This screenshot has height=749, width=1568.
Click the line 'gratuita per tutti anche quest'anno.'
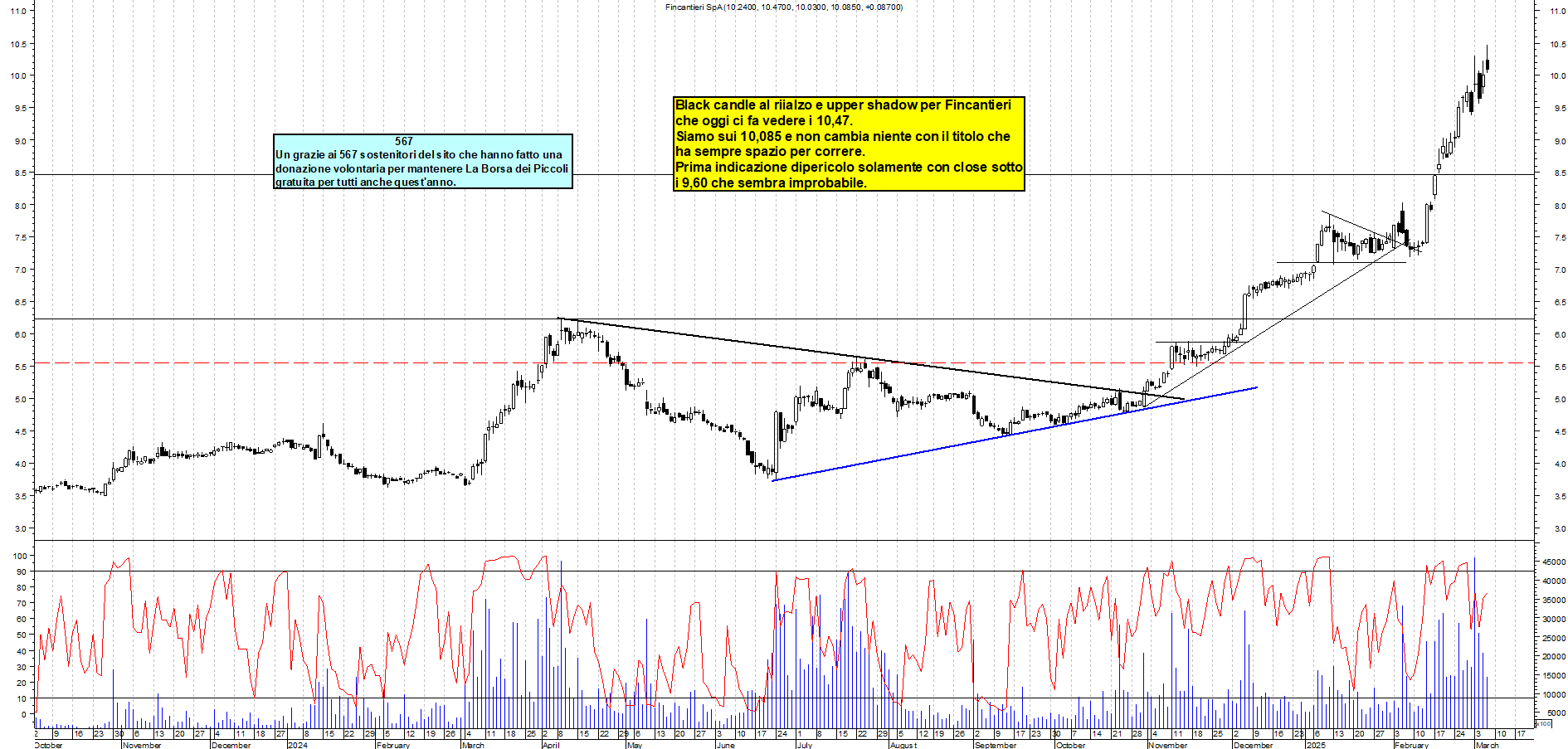[x=366, y=182]
